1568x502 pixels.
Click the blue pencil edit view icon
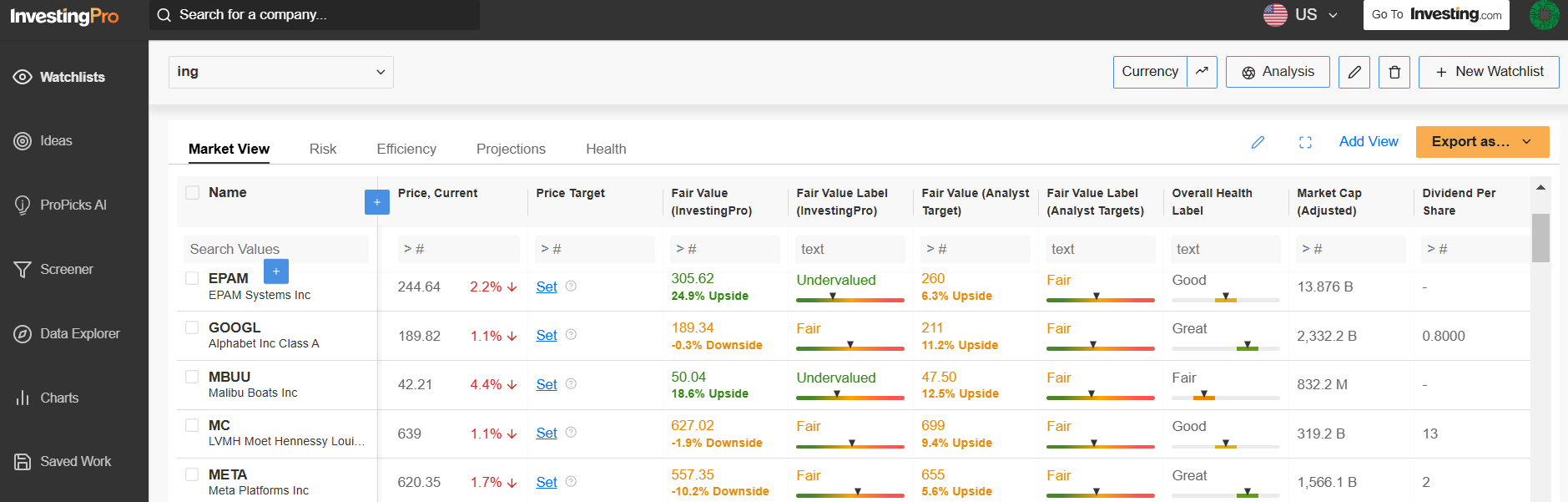tap(1258, 142)
